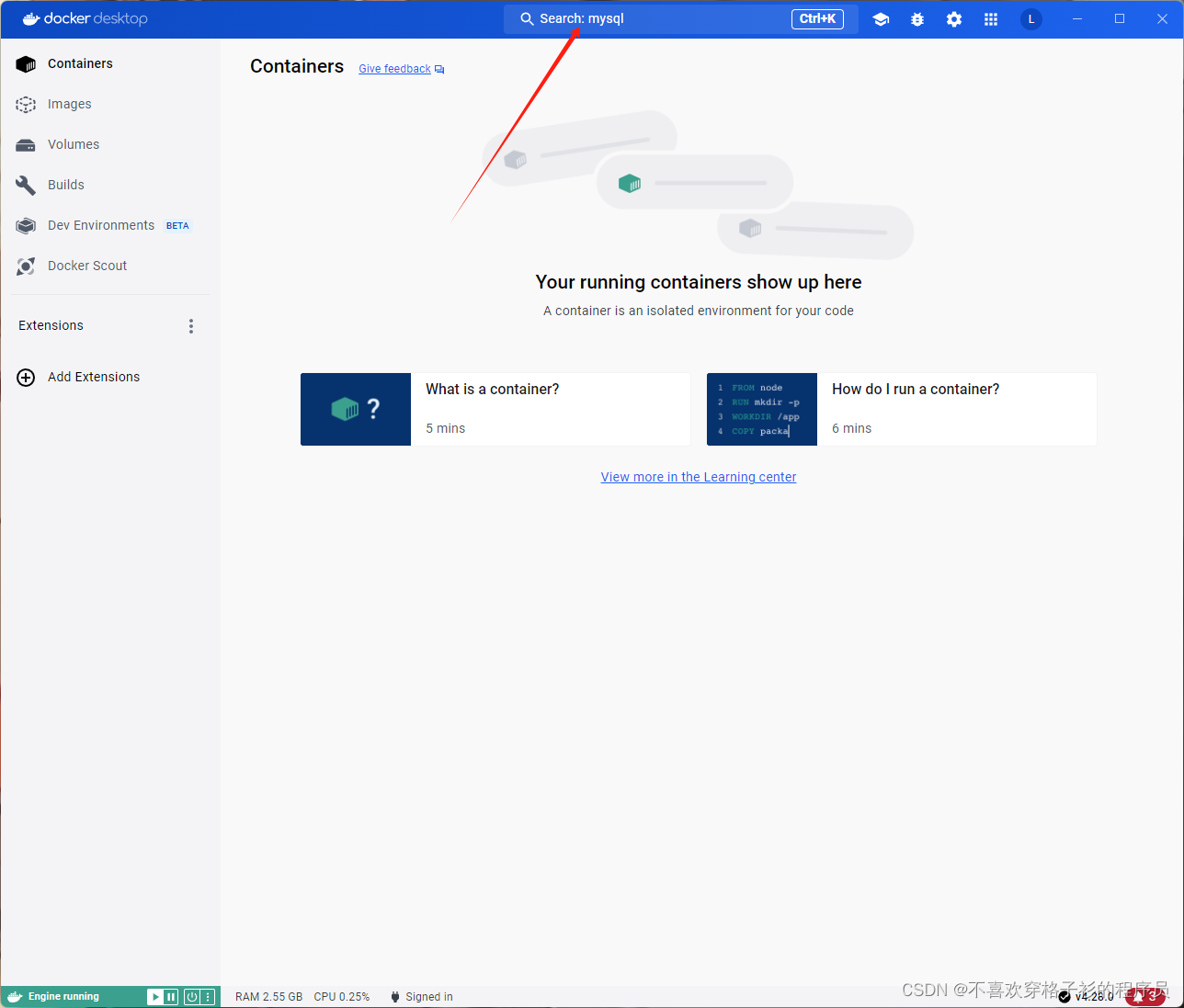Image resolution: width=1184 pixels, height=1008 pixels.
Task: Go to Volumes in sidebar
Action: 110,144
